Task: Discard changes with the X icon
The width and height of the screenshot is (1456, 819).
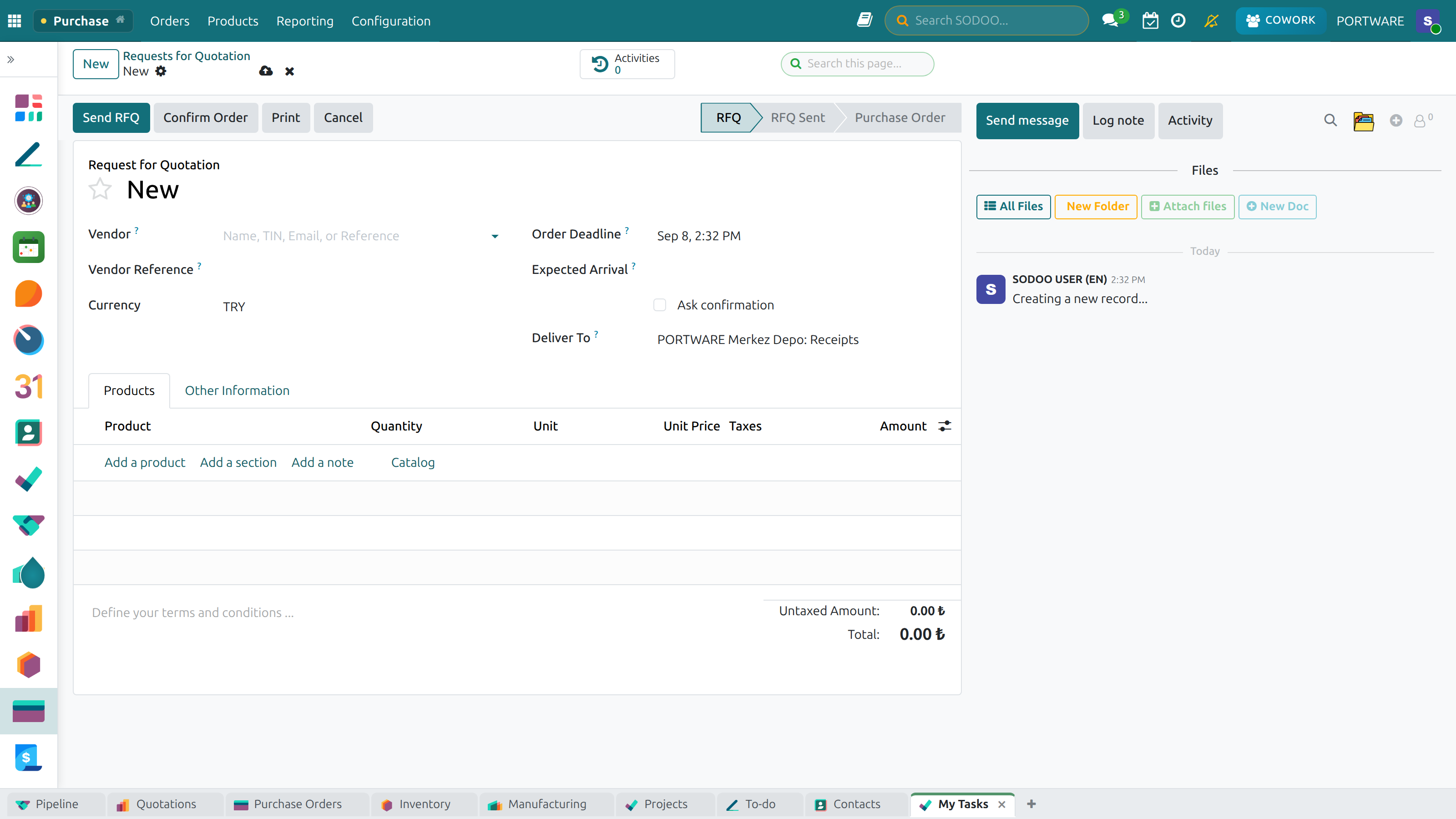Action: click(x=289, y=71)
